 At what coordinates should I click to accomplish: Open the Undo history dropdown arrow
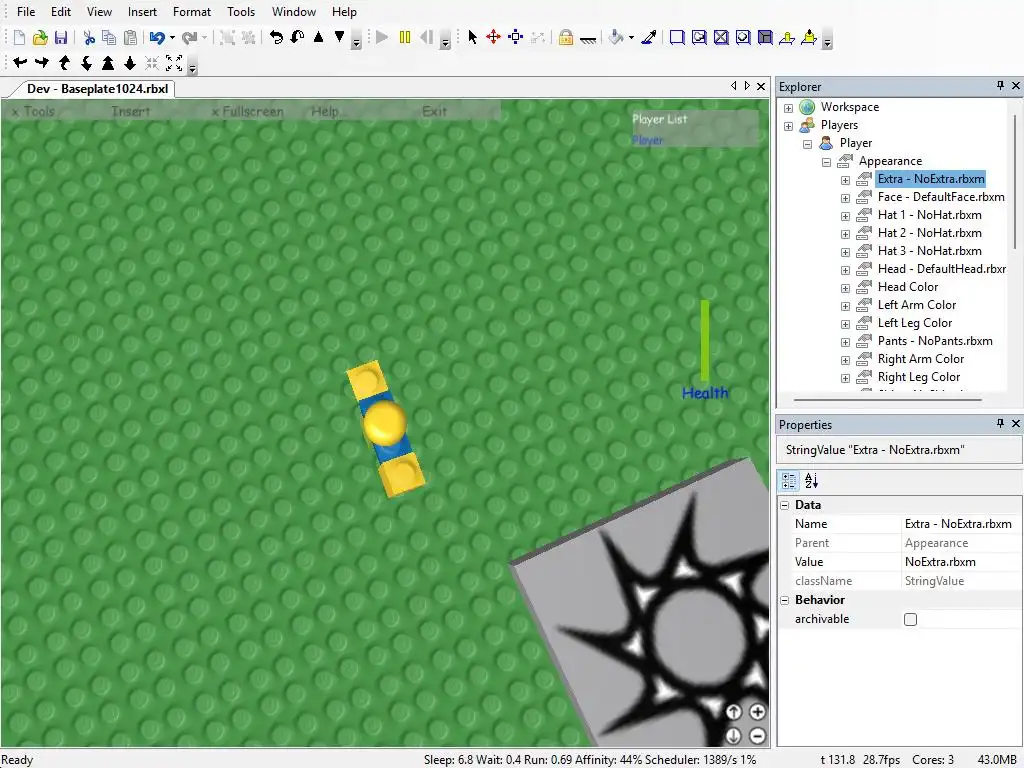172,38
